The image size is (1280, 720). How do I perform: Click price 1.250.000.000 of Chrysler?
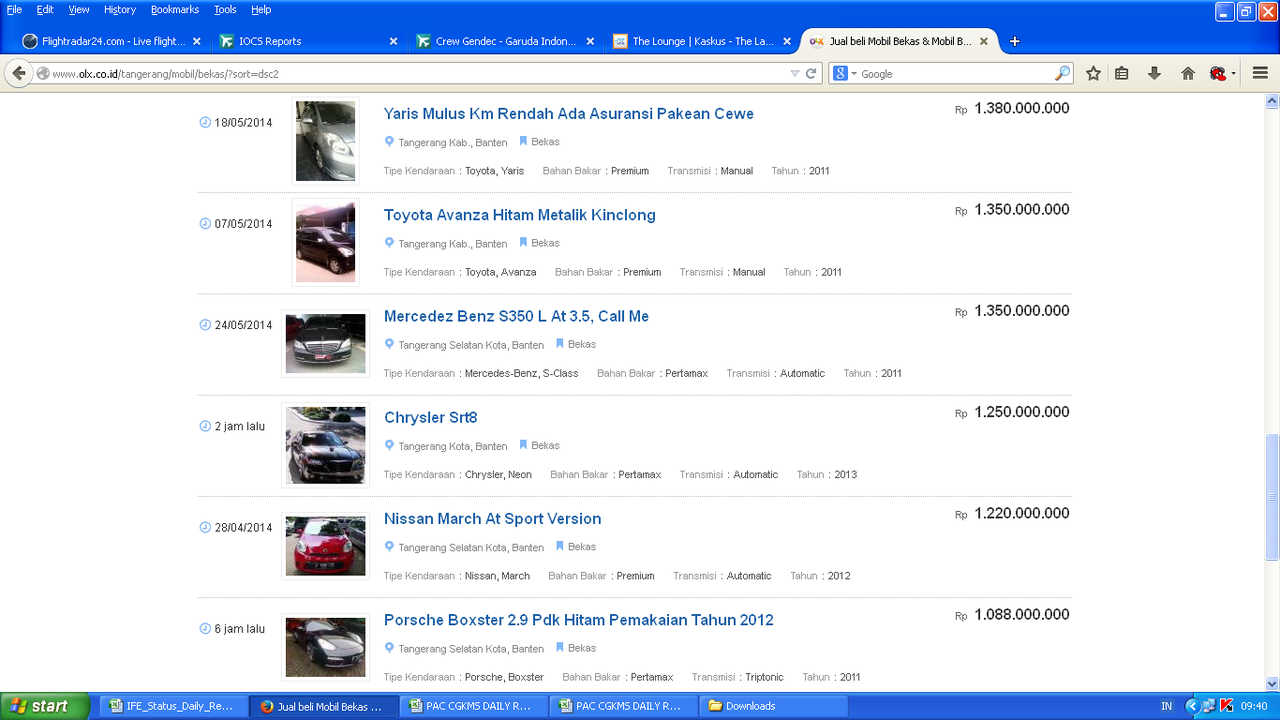tap(1022, 412)
